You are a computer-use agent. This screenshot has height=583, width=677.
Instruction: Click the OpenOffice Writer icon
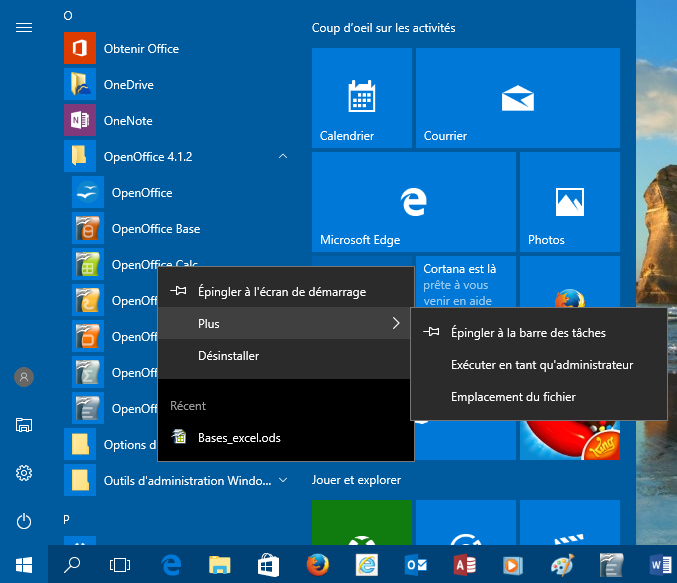pyautogui.click(x=88, y=408)
